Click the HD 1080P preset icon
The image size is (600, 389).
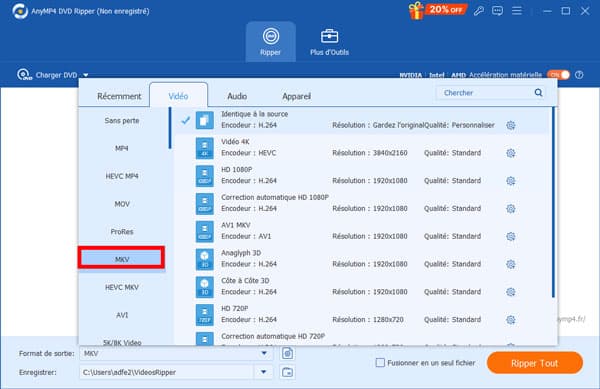205,176
